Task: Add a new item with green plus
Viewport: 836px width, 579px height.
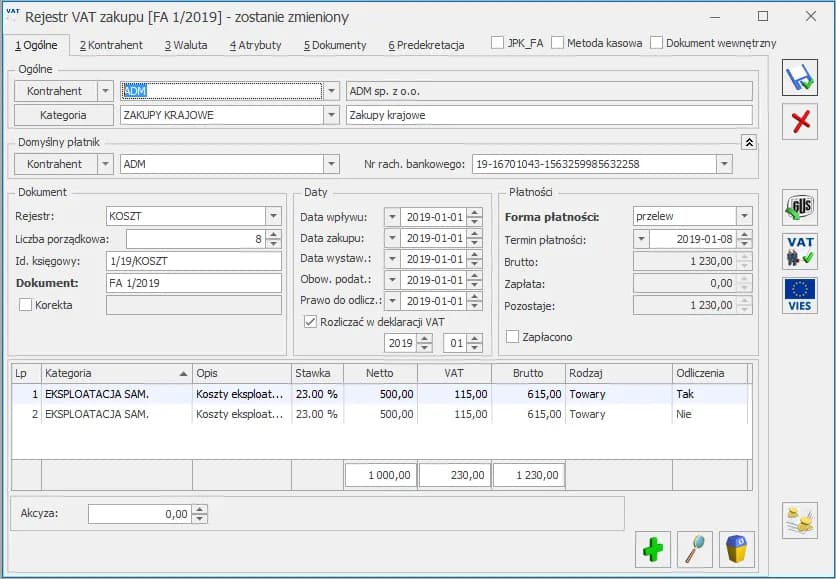Action: click(x=653, y=549)
